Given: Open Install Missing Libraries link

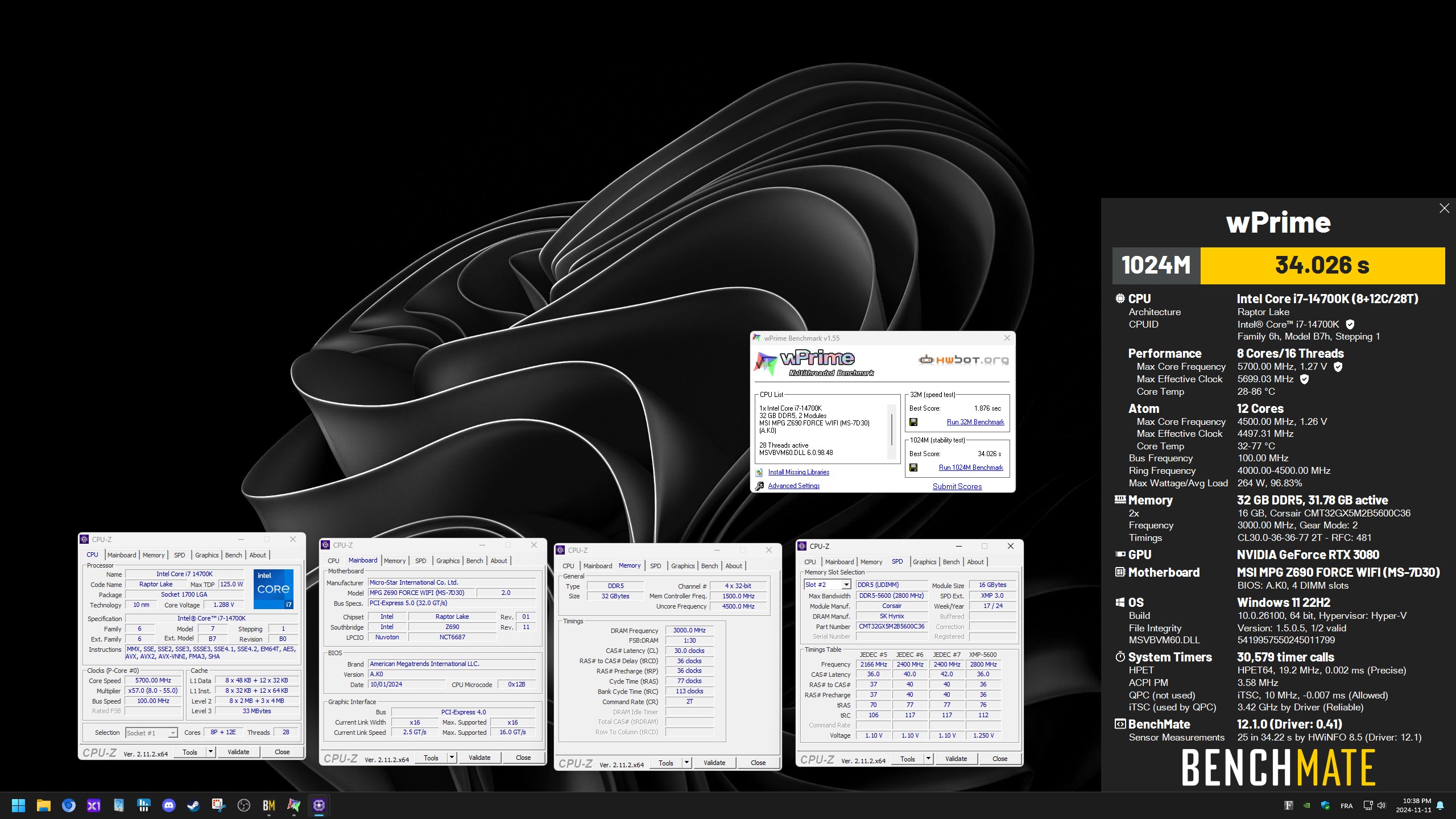Looking at the screenshot, I should [799, 472].
